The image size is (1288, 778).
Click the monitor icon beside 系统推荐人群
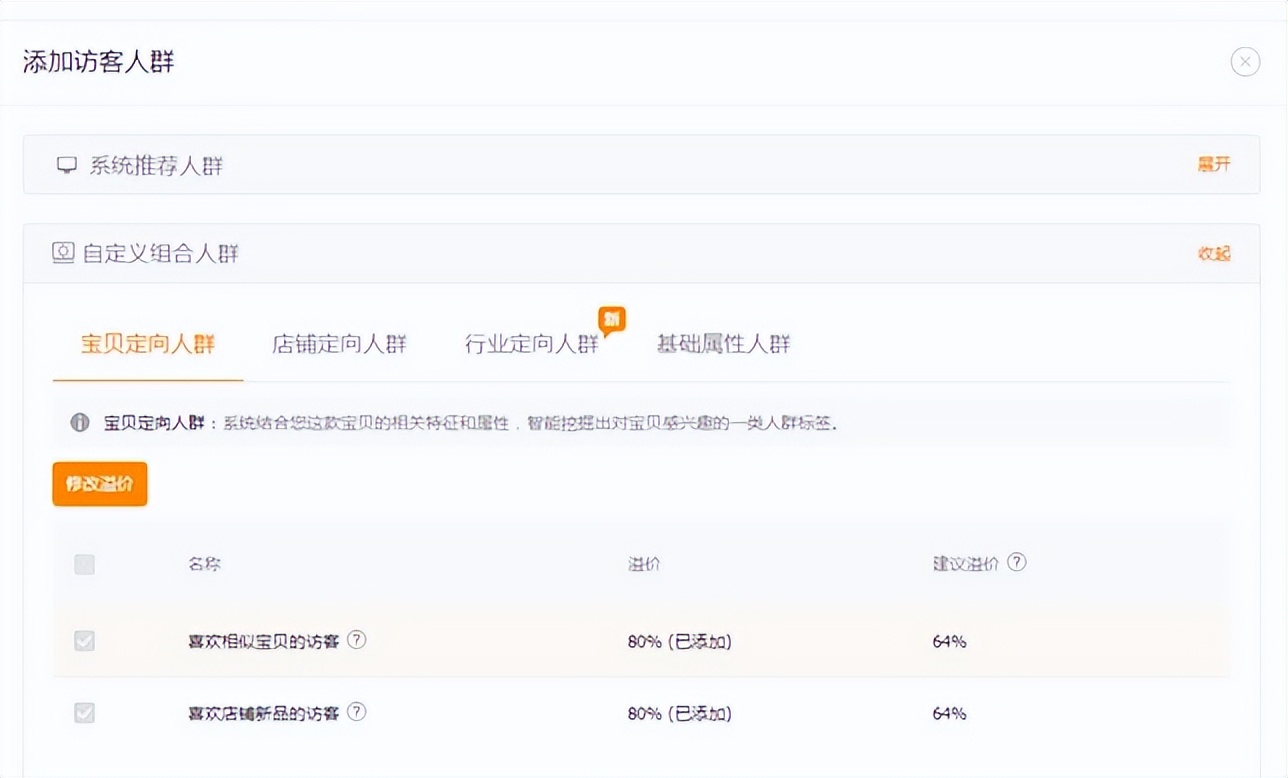point(66,164)
